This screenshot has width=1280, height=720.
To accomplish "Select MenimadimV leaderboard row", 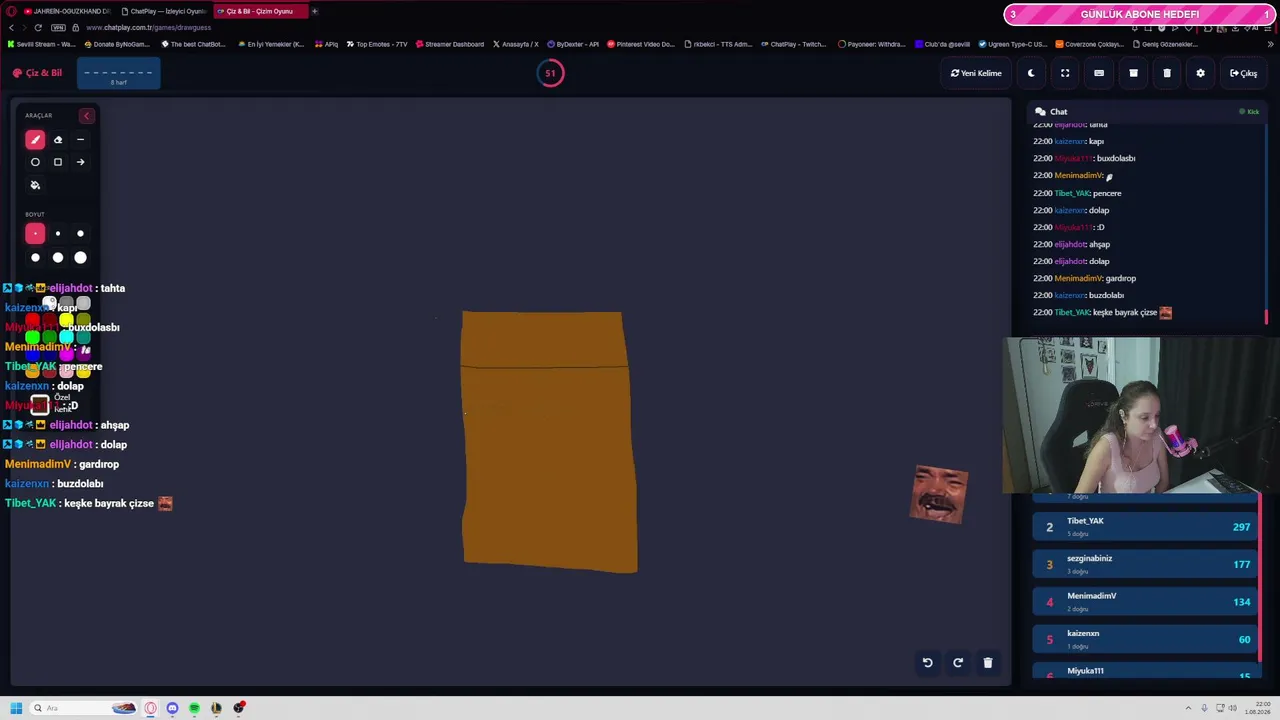I will [1147, 601].
